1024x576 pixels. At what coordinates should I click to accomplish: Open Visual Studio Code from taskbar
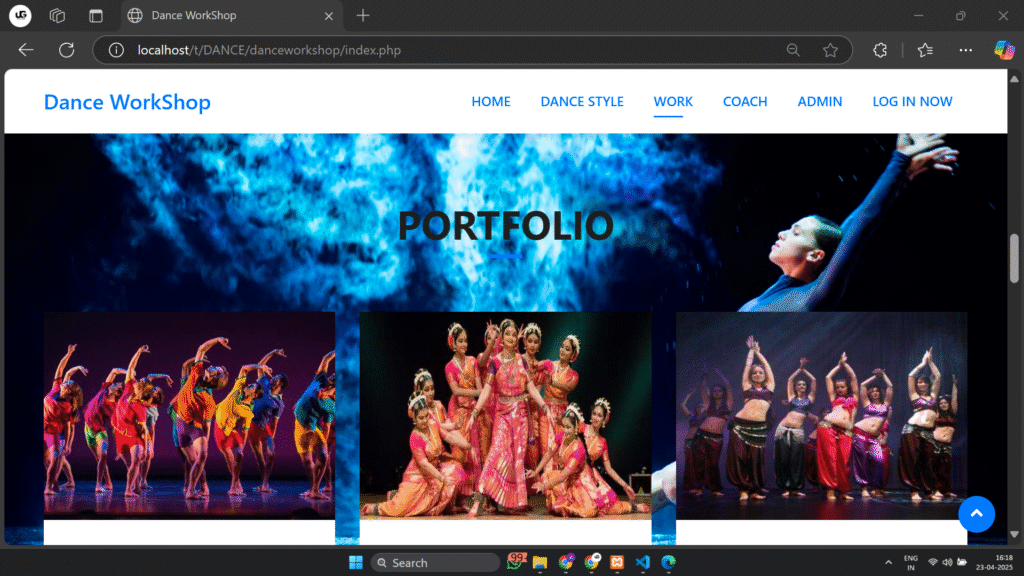pos(643,562)
